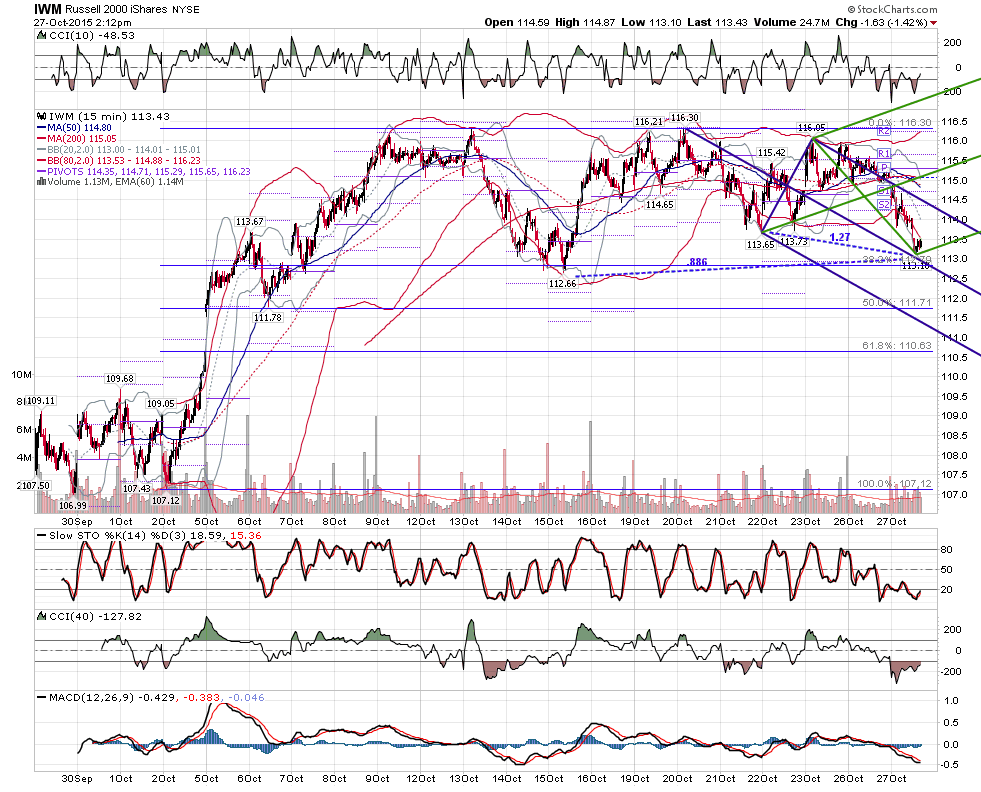The width and height of the screenshot is (981, 792).
Task: Click the 116.30 high price label
Action: pos(684,118)
